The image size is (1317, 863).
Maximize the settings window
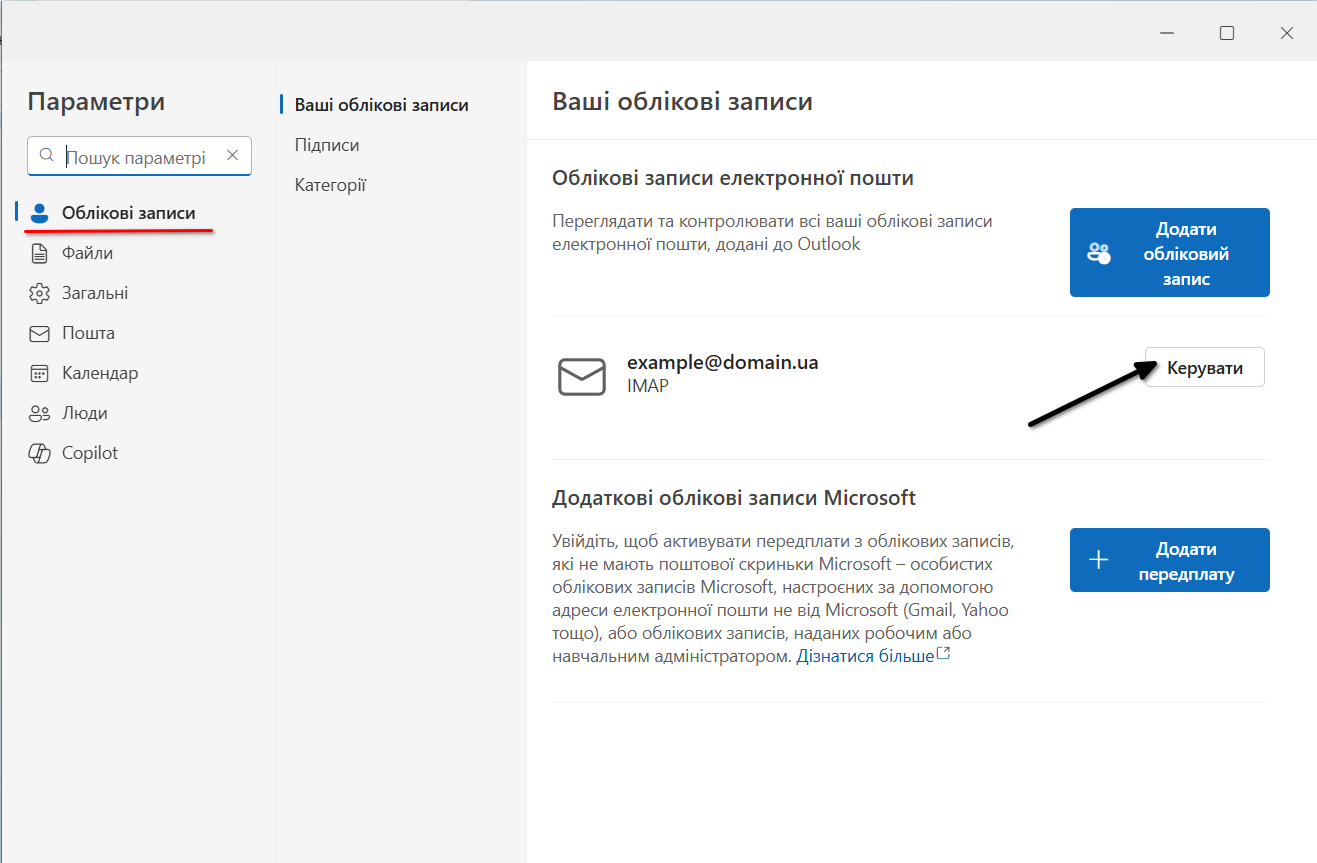coord(1227,33)
